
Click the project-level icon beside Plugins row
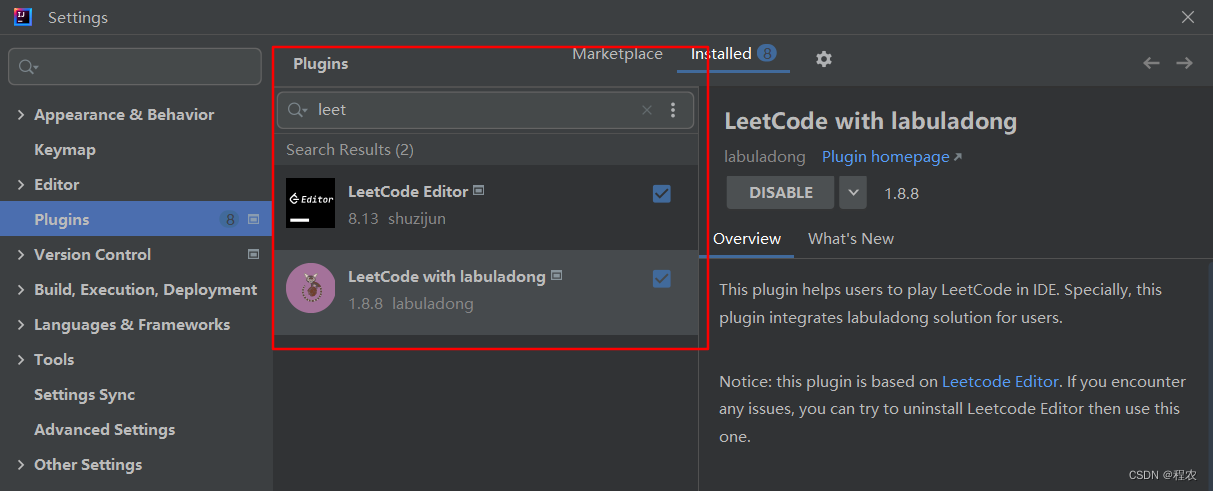point(253,219)
